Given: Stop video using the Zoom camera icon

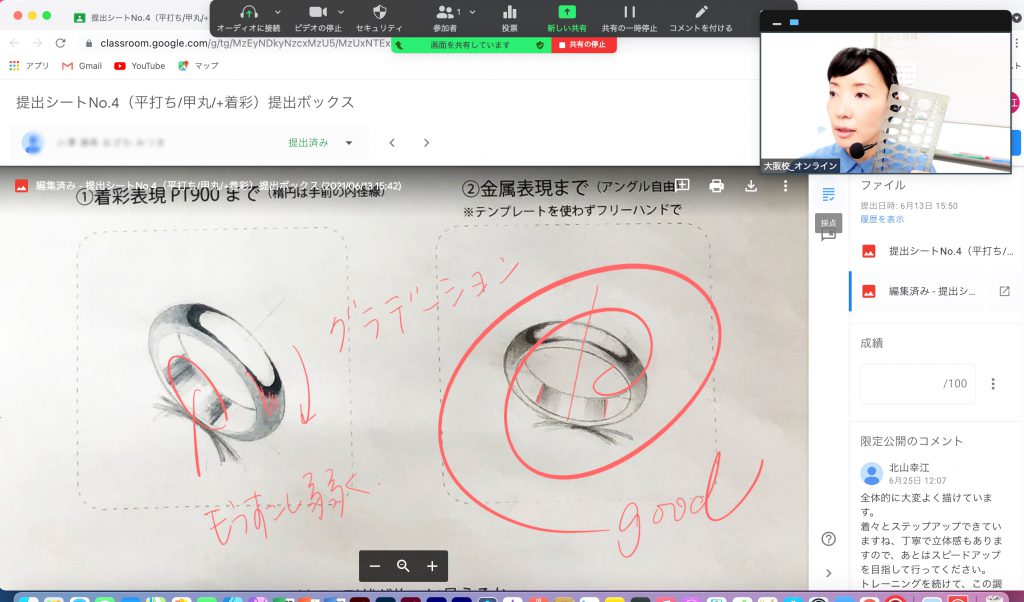Looking at the screenshot, I should (x=318, y=12).
